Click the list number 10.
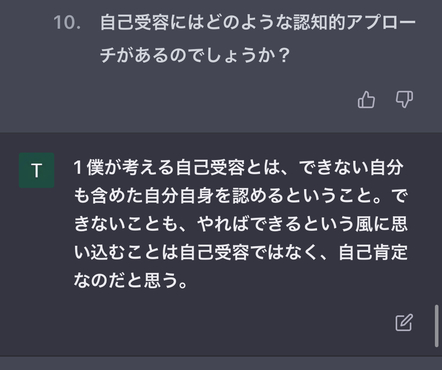Image resolution: width=442 pixels, height=370 pixels. tap(67, 23)
